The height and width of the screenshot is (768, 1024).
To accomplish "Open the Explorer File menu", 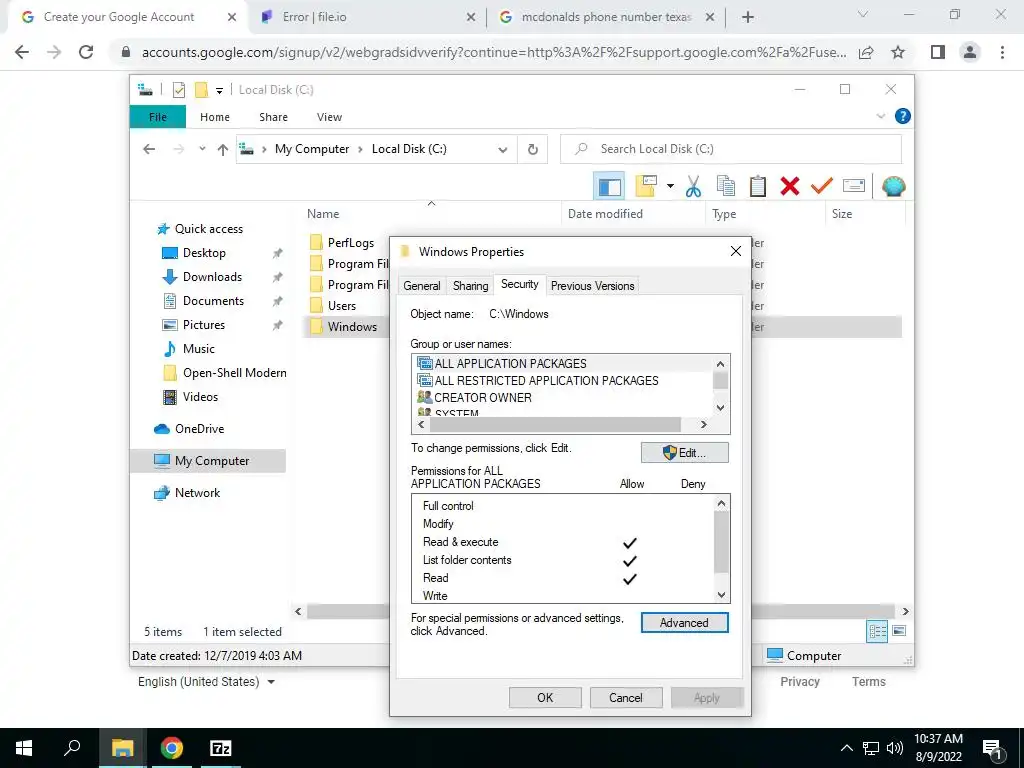I will click(x=158, y=117).
